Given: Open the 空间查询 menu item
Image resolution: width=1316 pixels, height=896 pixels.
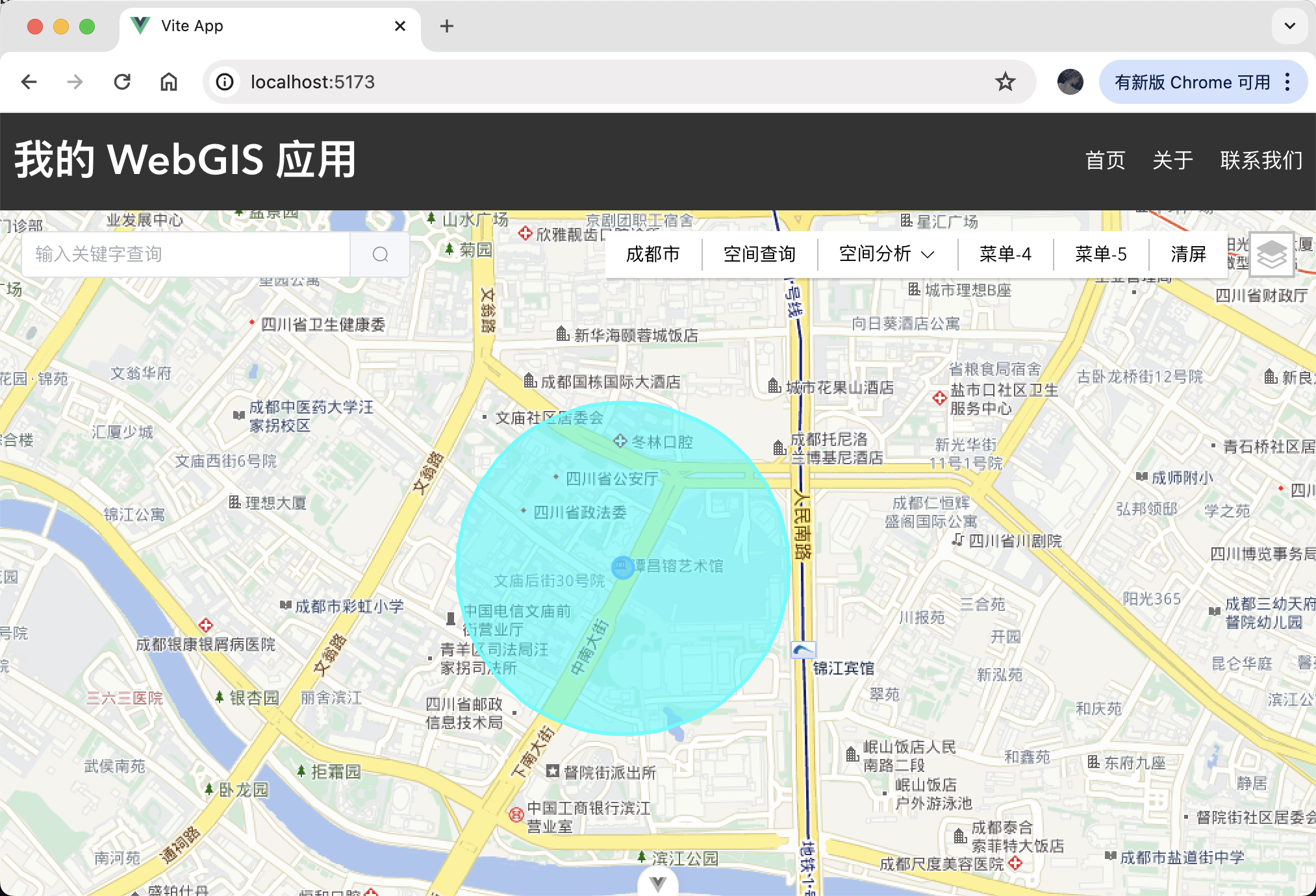Looking at the screenshot, I should [x=759, y=254].
